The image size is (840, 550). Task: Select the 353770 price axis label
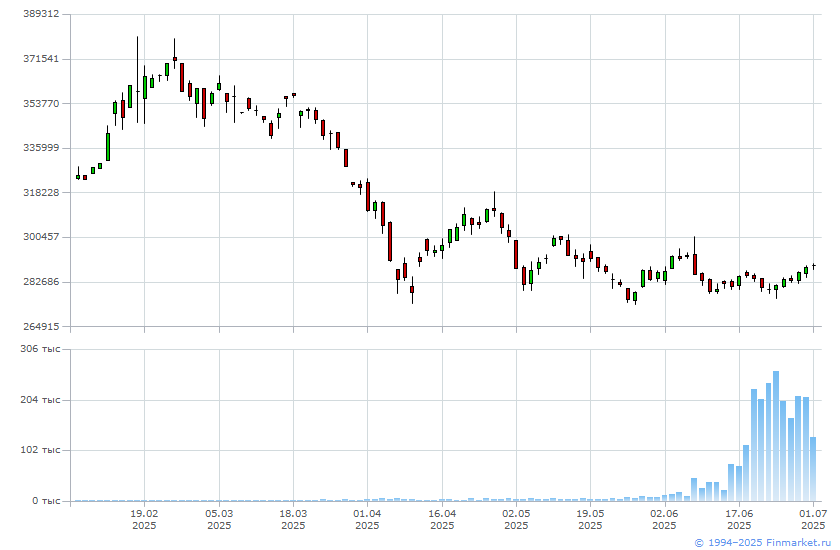[x=41, y=103]
